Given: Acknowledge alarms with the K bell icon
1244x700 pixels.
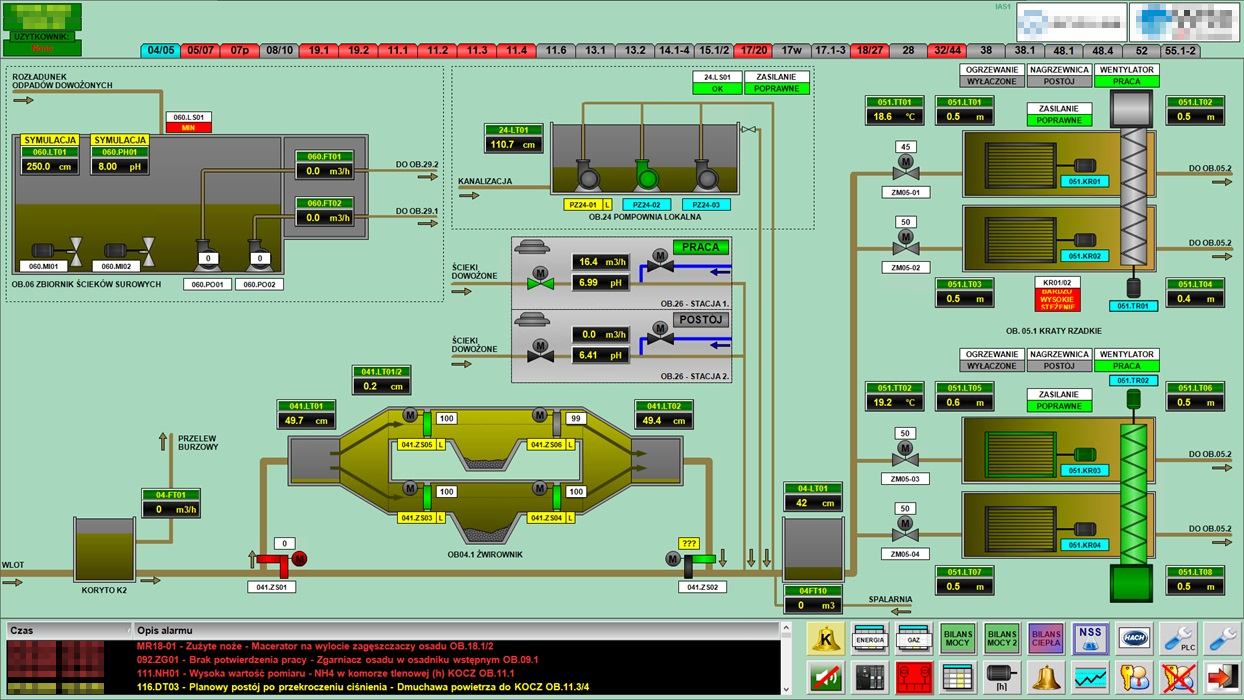Looking at the screenshot, I should pos(826,638).
